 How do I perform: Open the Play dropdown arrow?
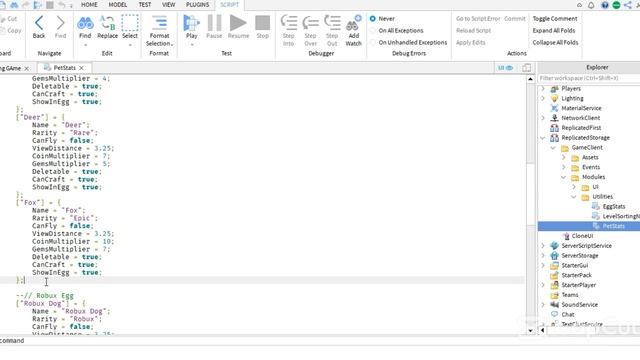(191, 45)
